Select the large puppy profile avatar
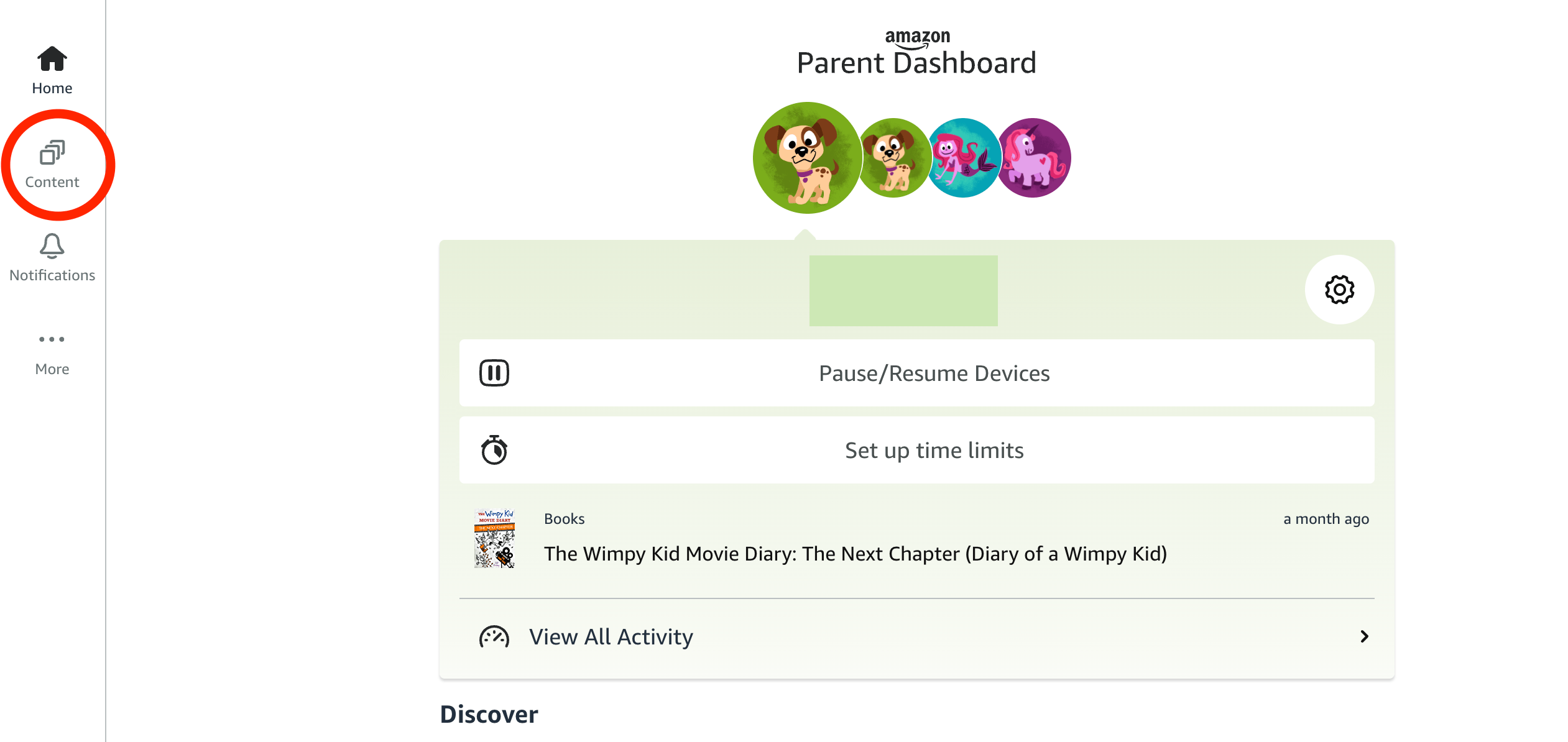1568x742 pixels. 806,158
